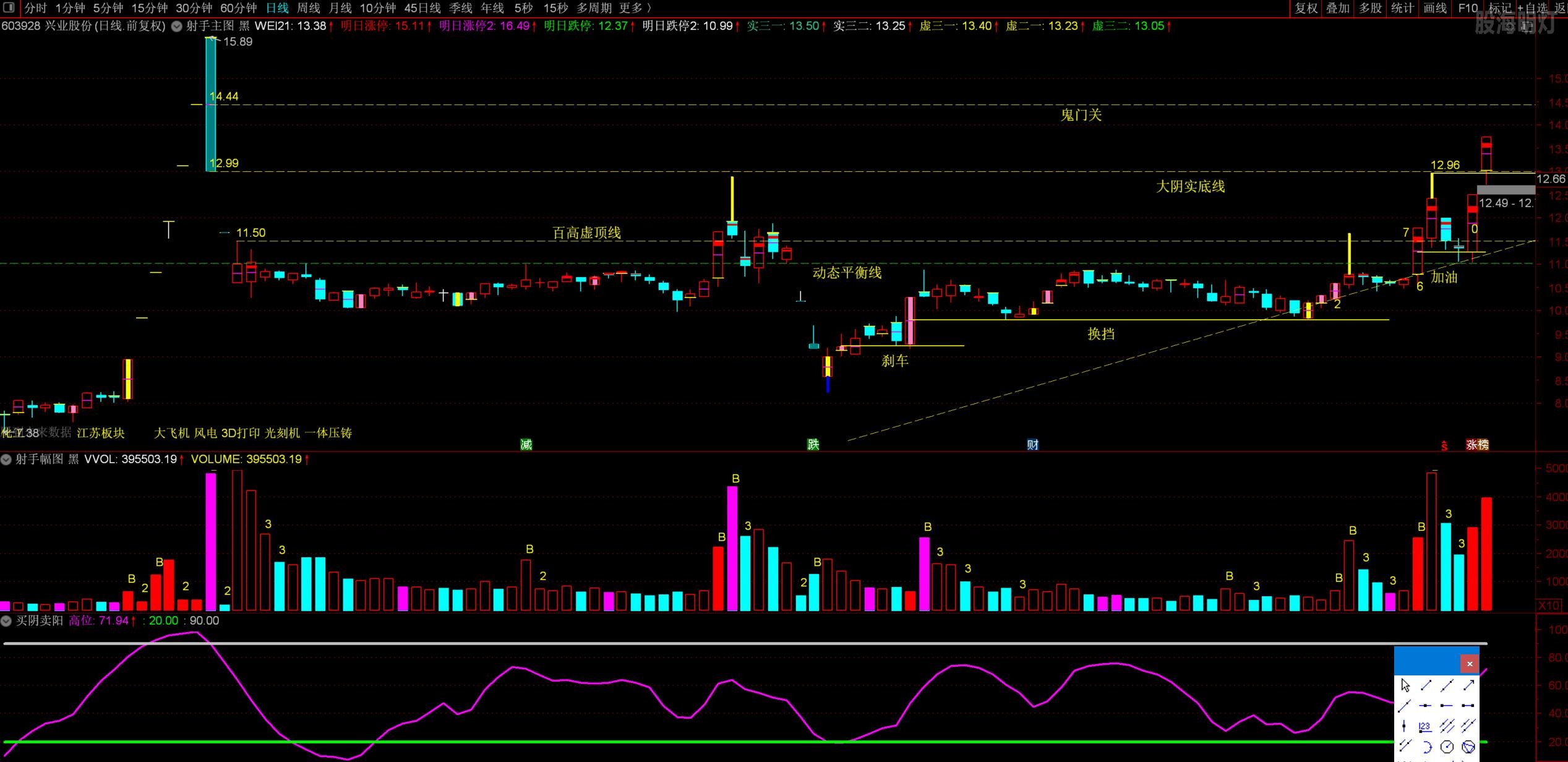
Task: Select the double parallel lines tool
Action: pos(1468,726)
